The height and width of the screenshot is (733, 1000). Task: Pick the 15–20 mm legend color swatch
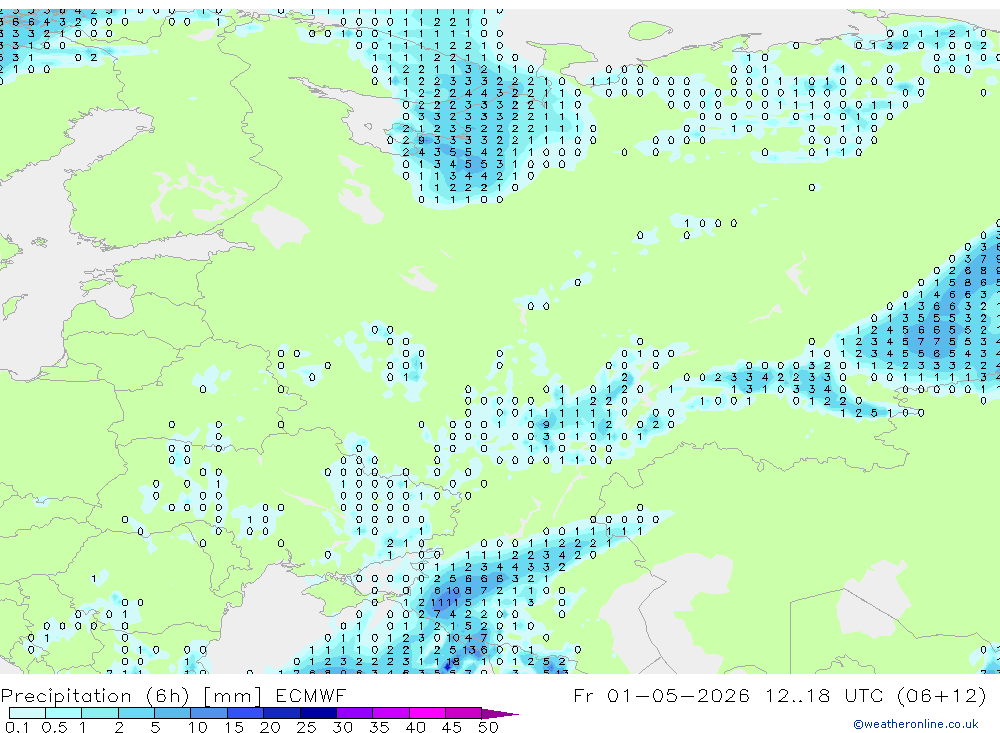coord(245,713)
